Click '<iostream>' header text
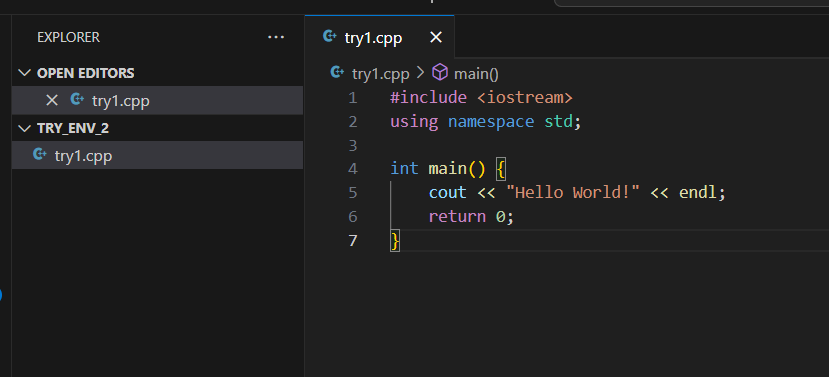Viewport: 829px width, 377px height. [x=525, y=98]
